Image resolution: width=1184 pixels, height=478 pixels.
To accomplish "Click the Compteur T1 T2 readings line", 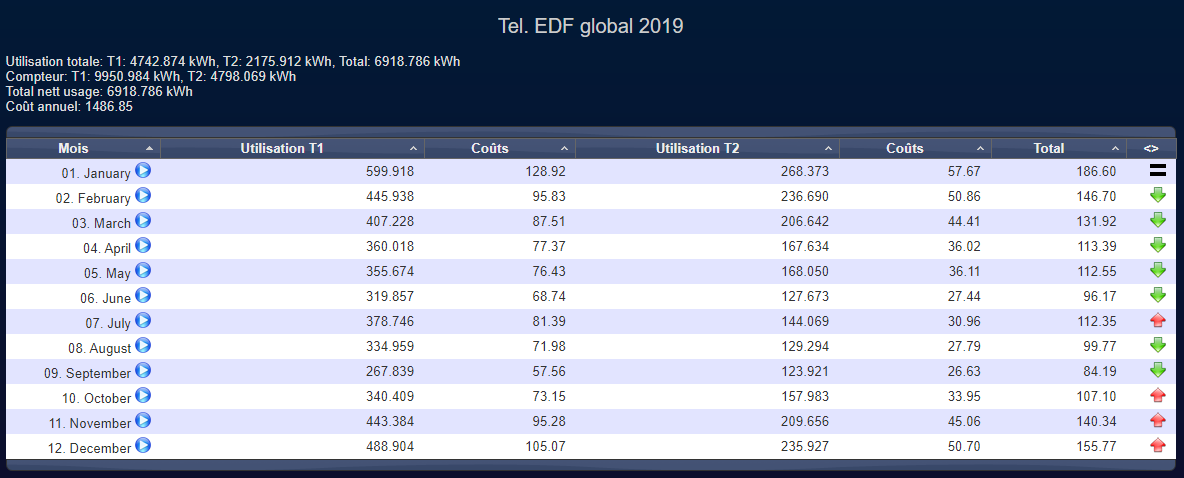I will coord(151,77).
